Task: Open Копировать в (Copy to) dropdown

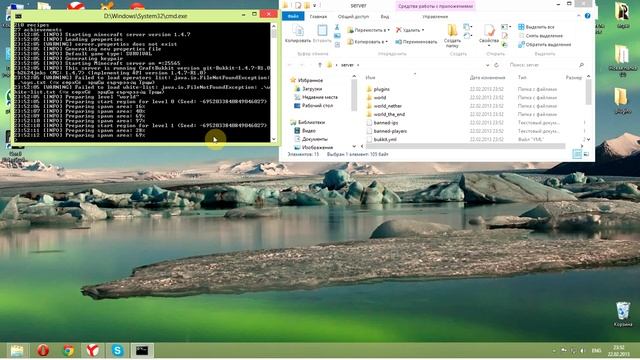Action: (367, 42)
